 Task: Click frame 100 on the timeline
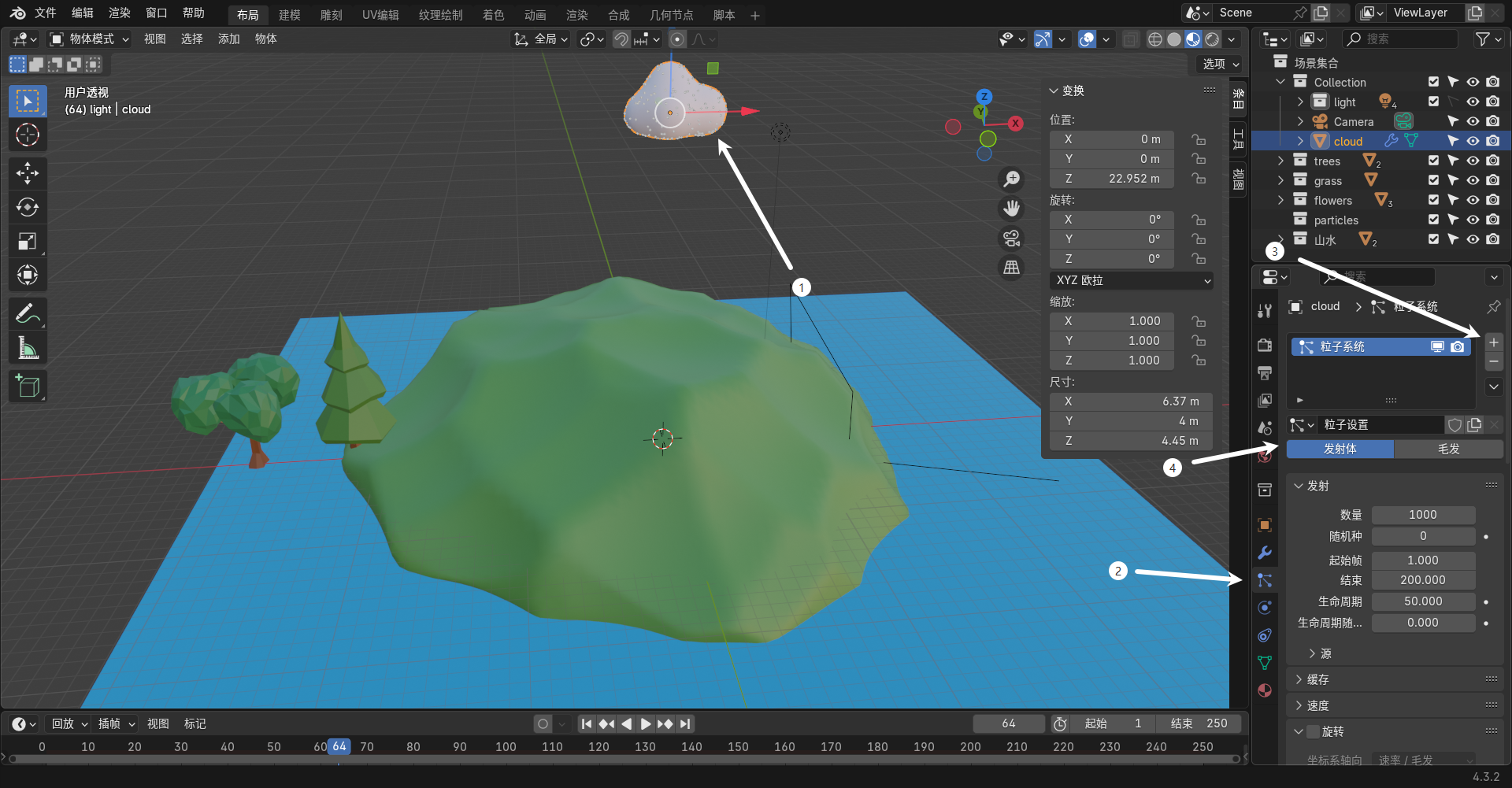506,746
